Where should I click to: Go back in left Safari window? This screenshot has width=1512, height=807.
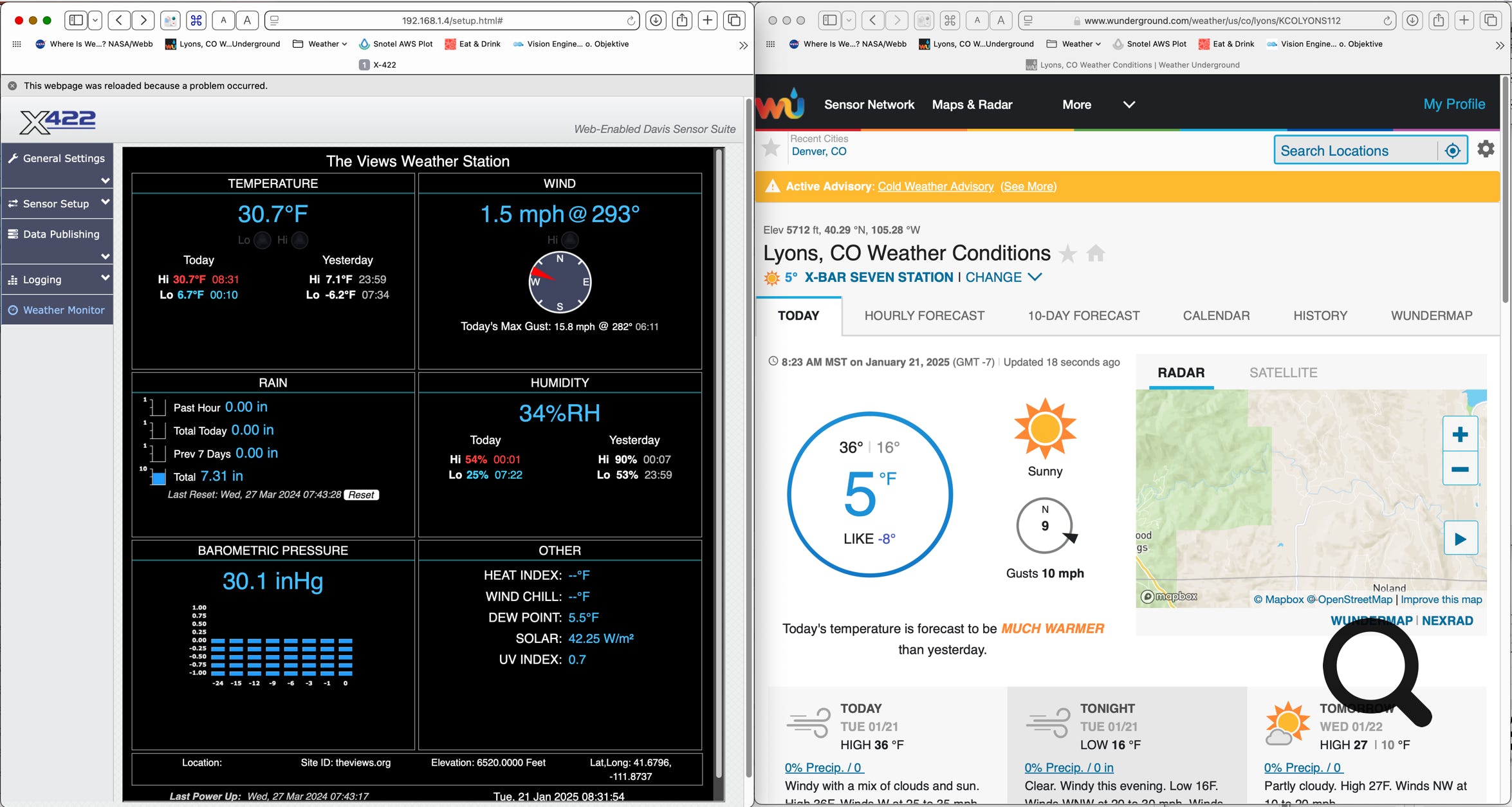pyautogui.click(x=119, y=20)
